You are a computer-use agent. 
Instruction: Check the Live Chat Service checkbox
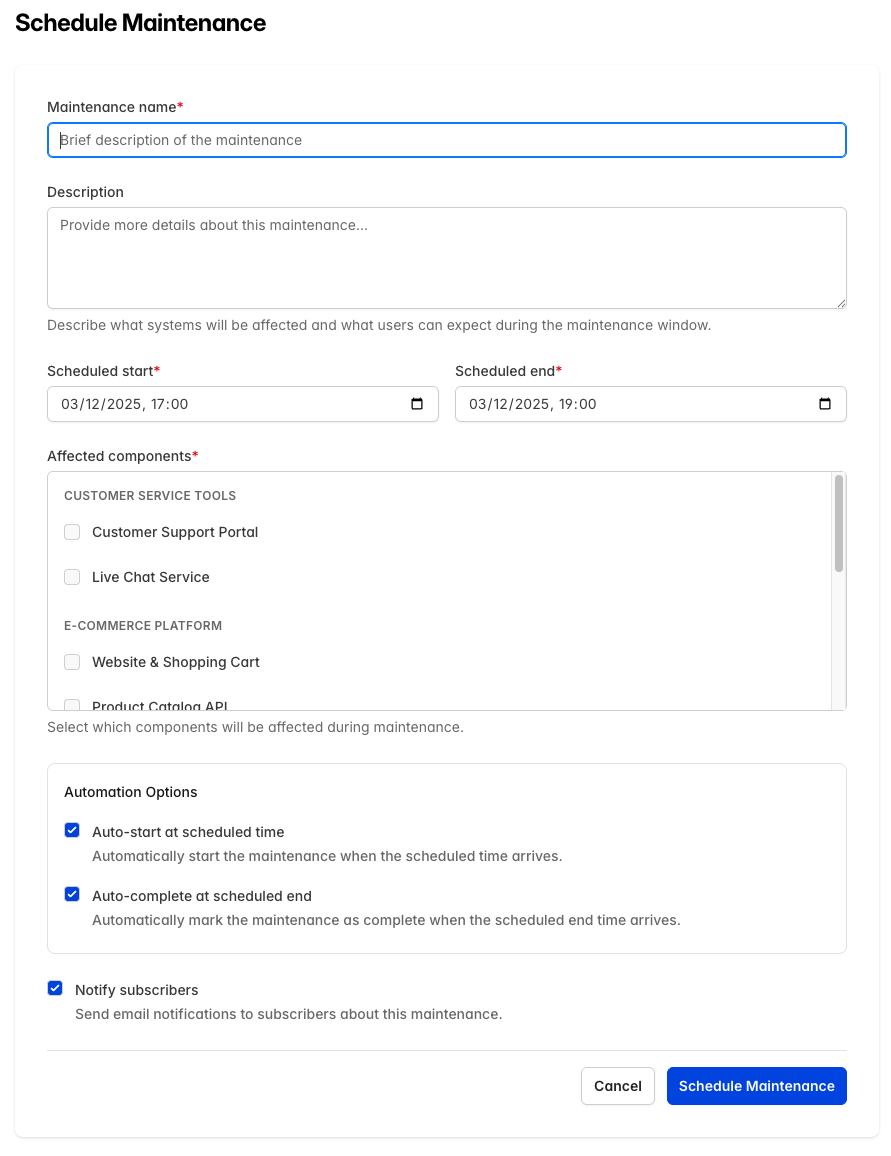[x=72, y=577]
